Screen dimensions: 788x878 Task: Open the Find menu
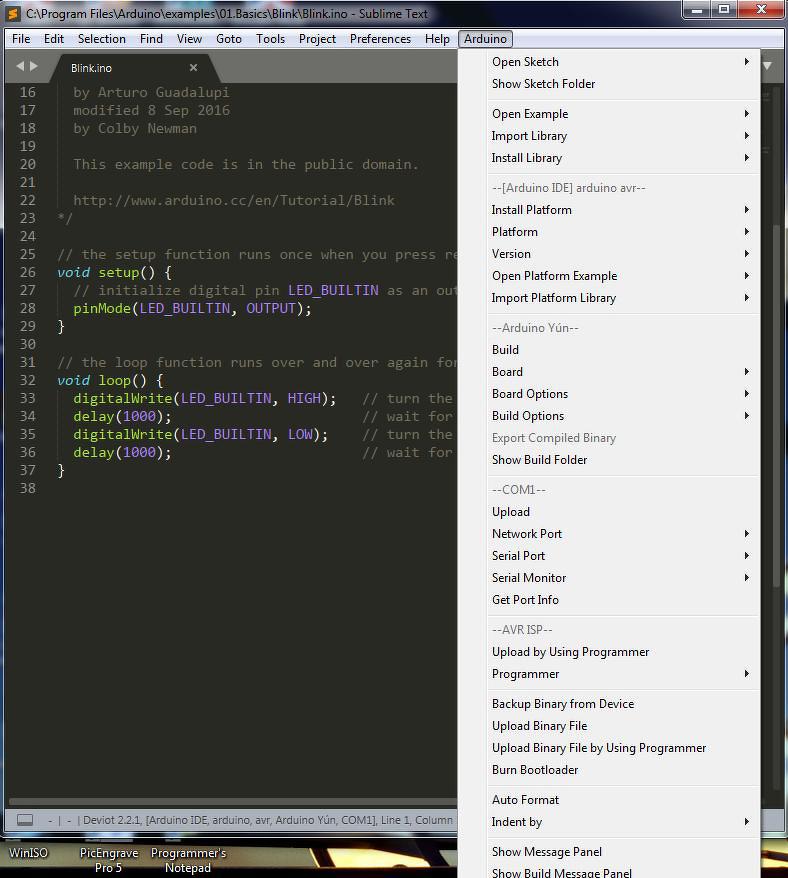151,39
